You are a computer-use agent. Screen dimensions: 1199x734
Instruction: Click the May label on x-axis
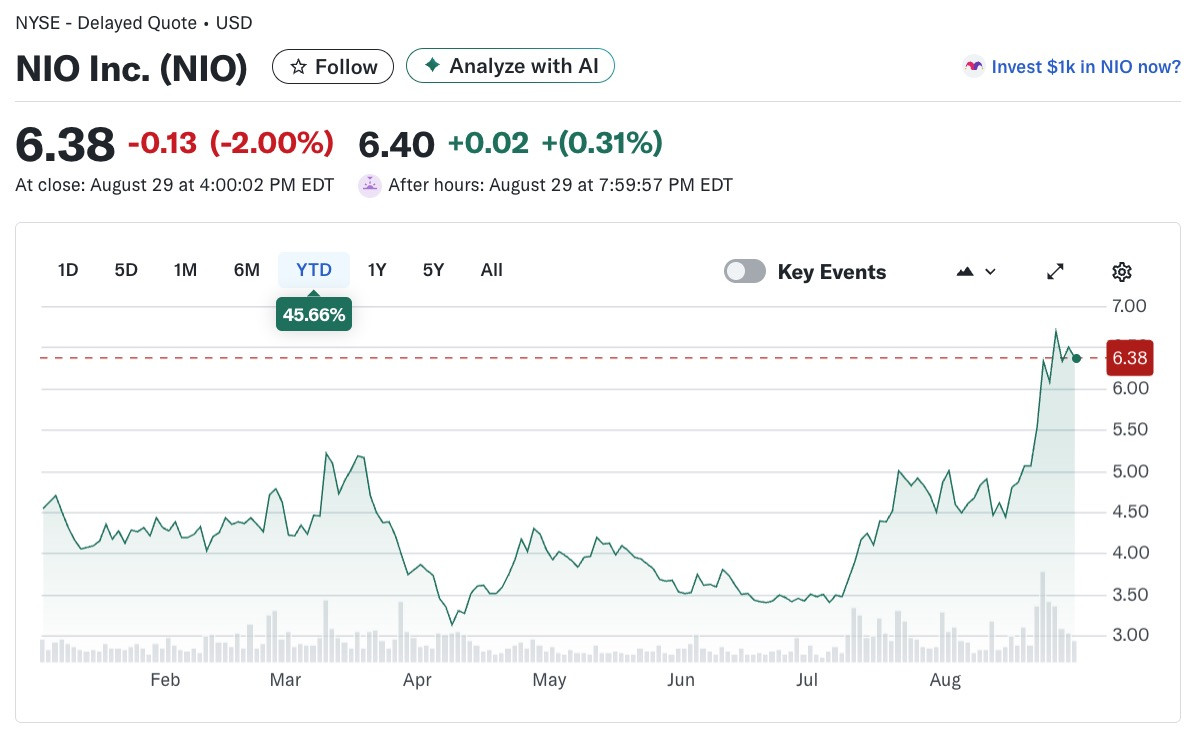point(549,680)
